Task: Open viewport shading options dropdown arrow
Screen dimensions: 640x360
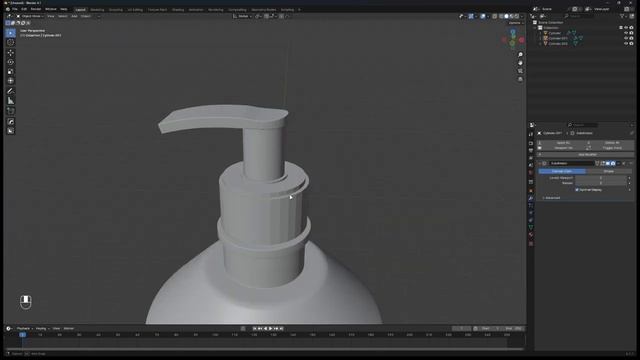Action: click(522, 16)
